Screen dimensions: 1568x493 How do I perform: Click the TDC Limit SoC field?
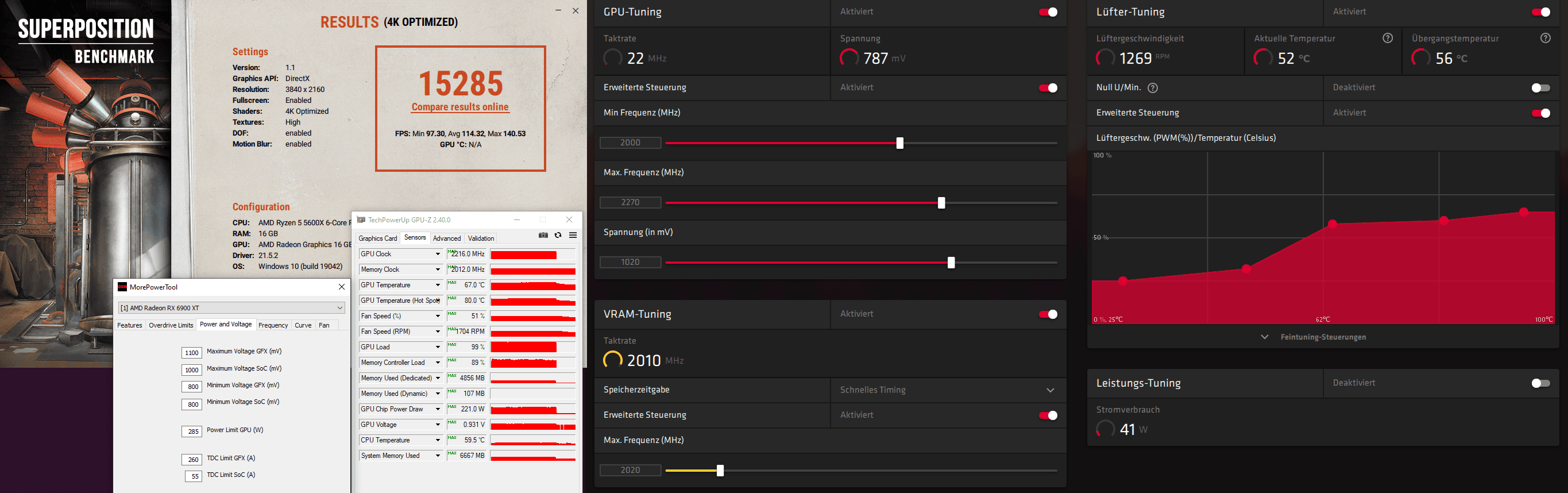194,476
